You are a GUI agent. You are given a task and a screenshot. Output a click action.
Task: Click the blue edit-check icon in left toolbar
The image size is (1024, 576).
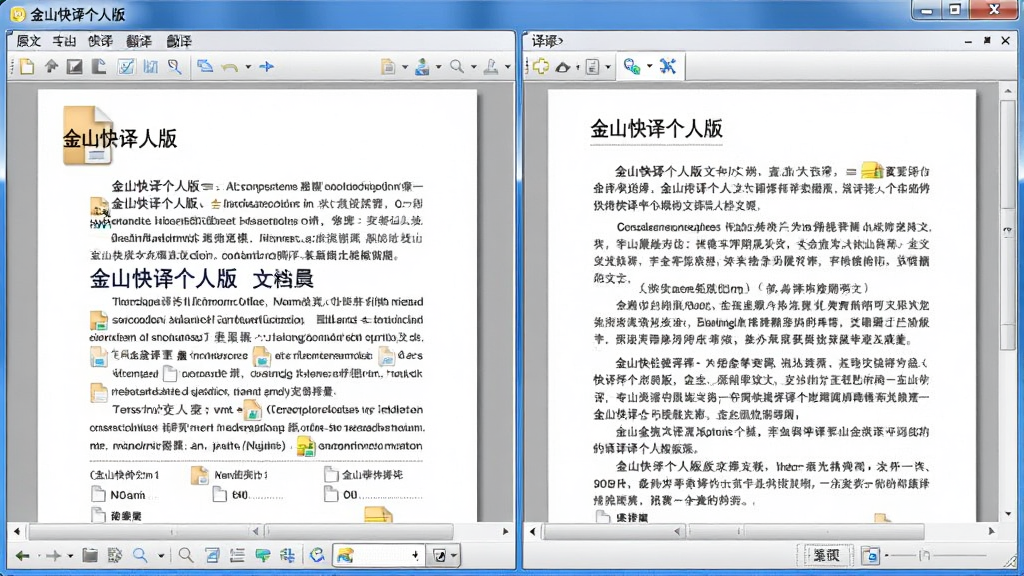tap(125, 67)
